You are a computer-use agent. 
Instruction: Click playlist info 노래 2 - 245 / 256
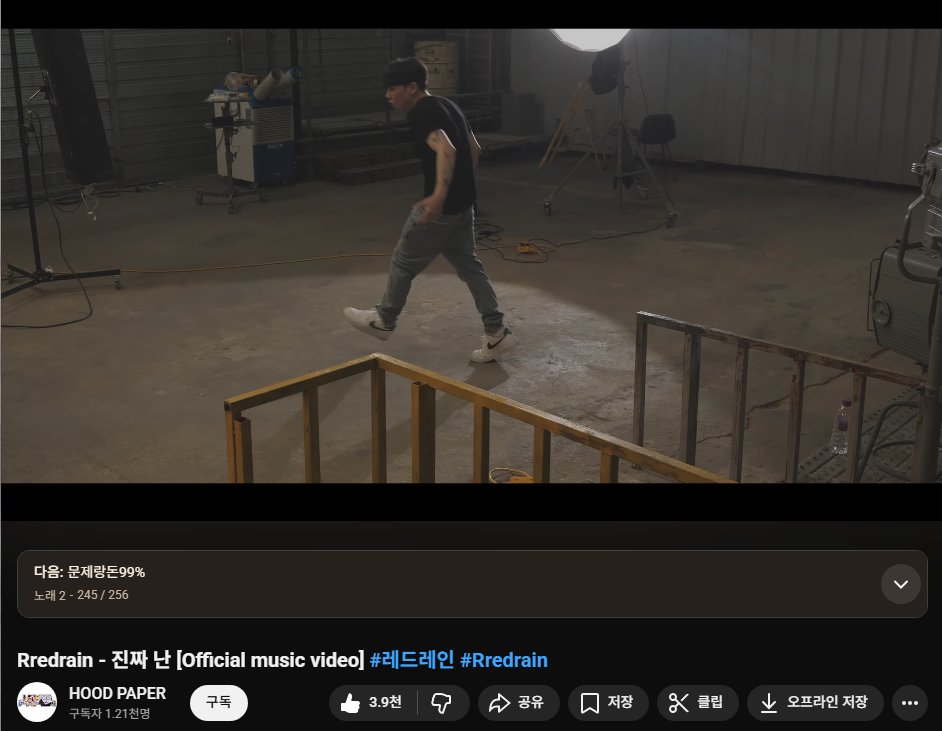[x=81, y=595]
